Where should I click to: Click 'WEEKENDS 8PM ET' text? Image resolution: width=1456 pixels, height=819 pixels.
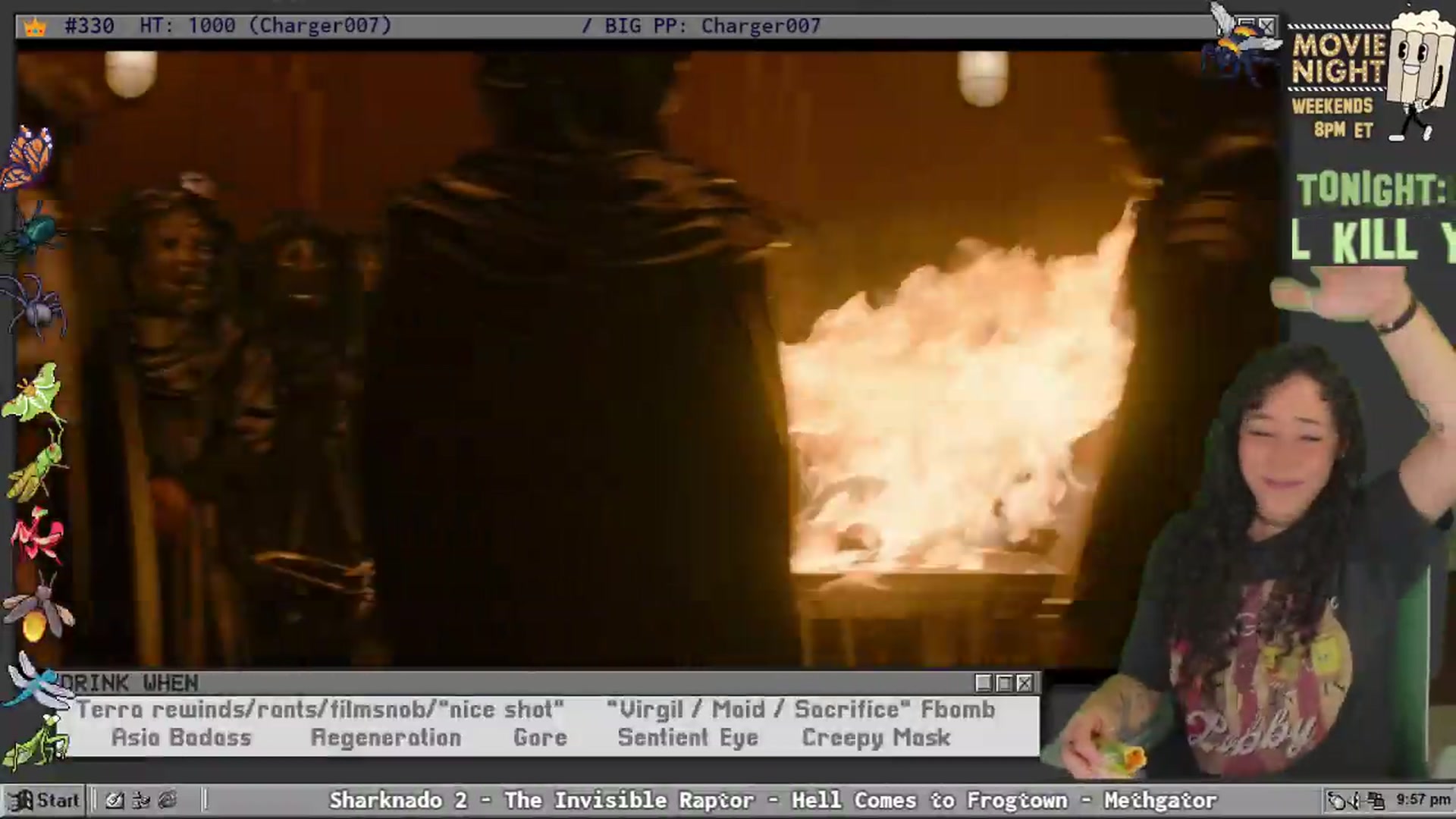pos(1333,118)
